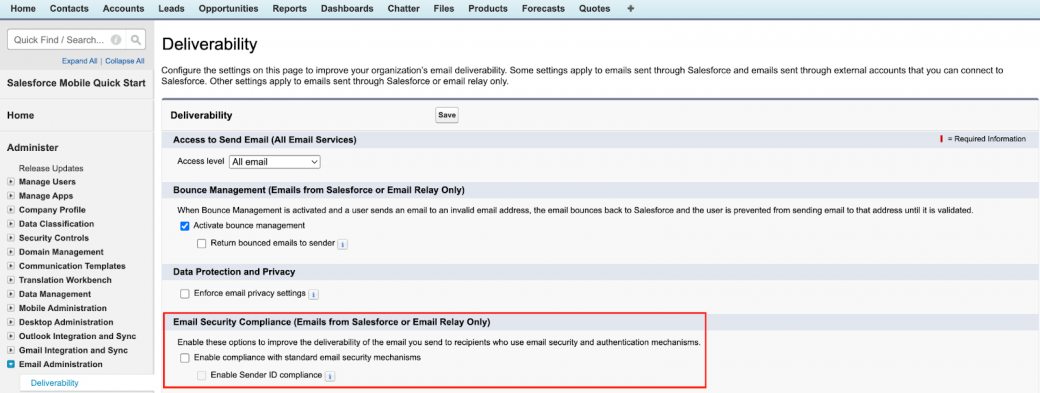Click the Save button
Image resolution: width=1040 pixels, height=393 pixels.
(447, 115)
